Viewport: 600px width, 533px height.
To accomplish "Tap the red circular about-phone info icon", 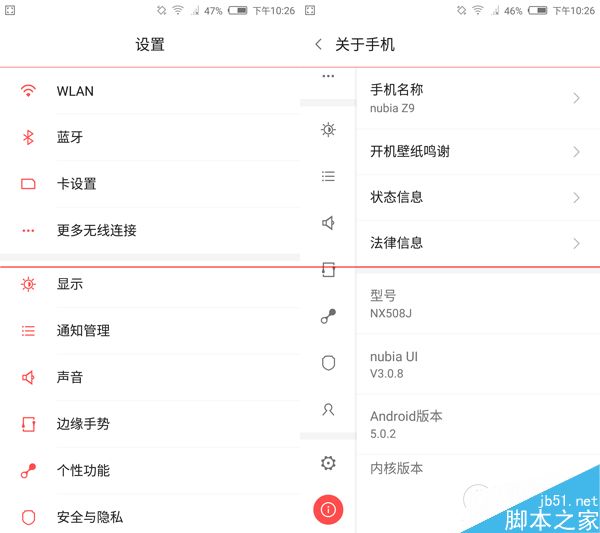I will 328,510.
